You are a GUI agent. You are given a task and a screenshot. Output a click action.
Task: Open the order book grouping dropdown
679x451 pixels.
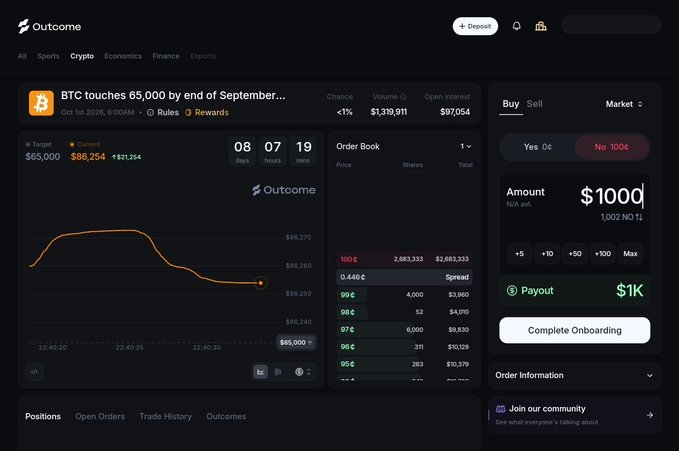[x=466, y=146]
